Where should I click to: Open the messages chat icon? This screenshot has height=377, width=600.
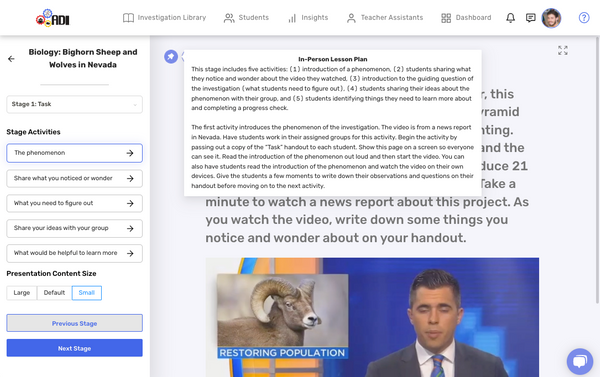click(530, 18)
